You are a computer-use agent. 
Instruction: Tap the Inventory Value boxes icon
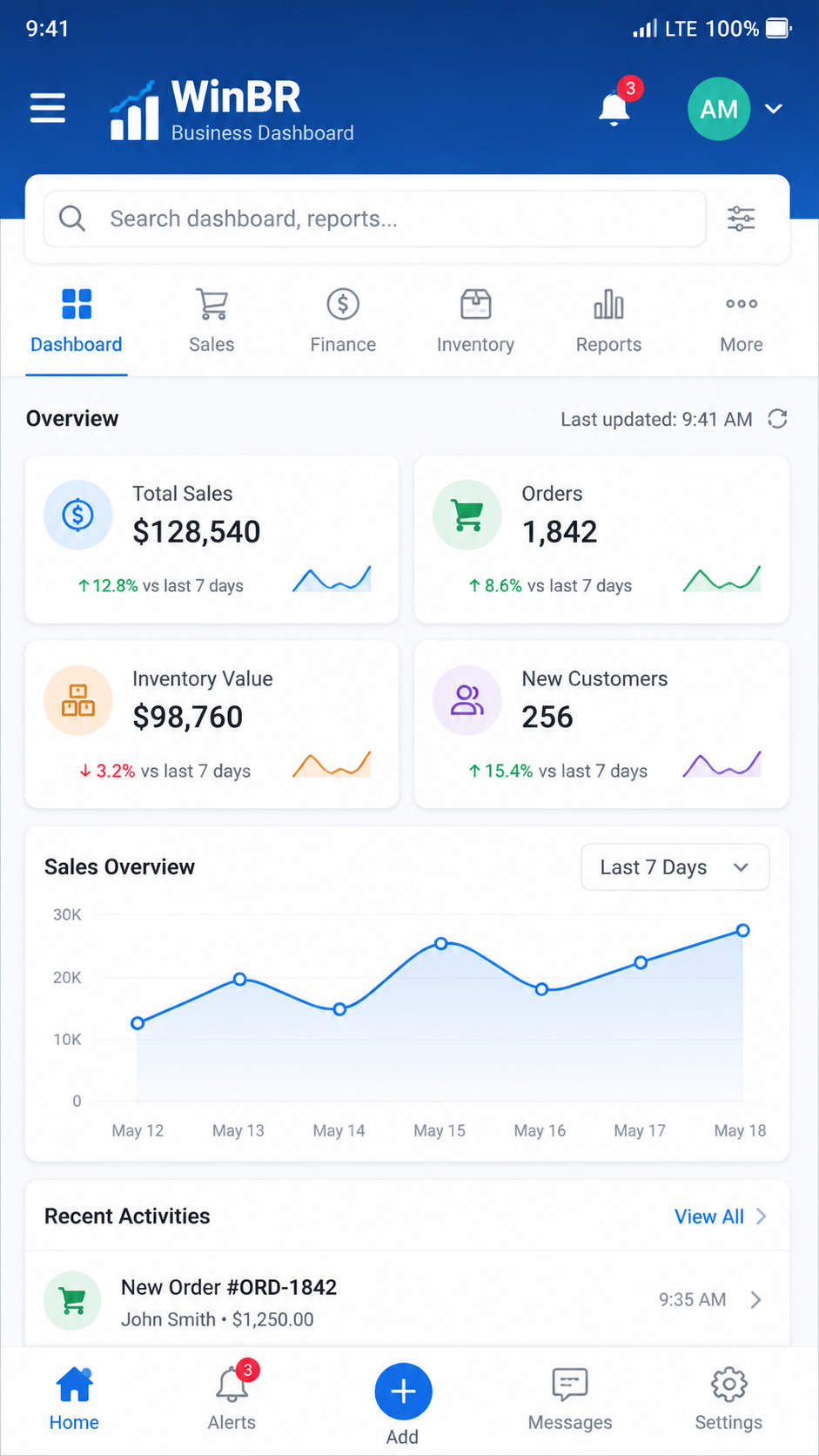[x=78, y=701]
